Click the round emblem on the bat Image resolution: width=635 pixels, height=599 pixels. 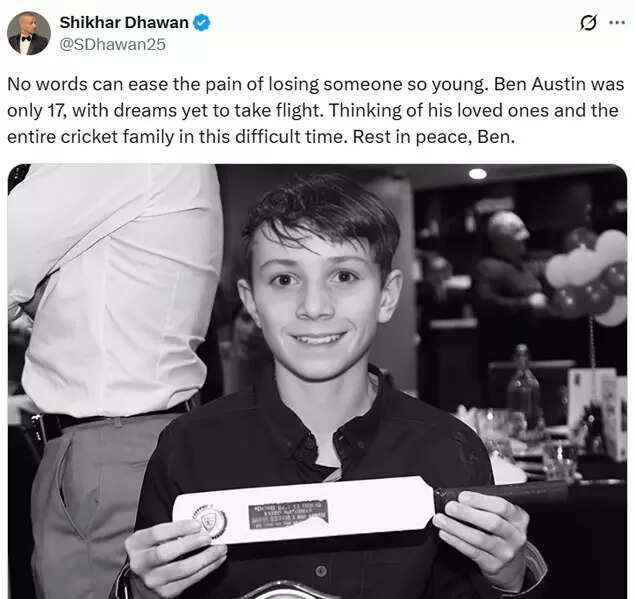click(210, 522)
